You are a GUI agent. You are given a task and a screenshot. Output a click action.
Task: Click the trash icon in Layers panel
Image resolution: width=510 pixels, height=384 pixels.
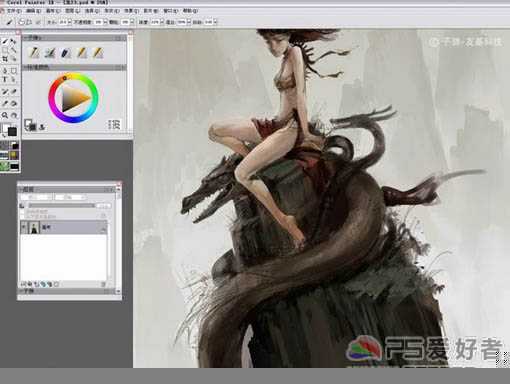click(103, 284)
